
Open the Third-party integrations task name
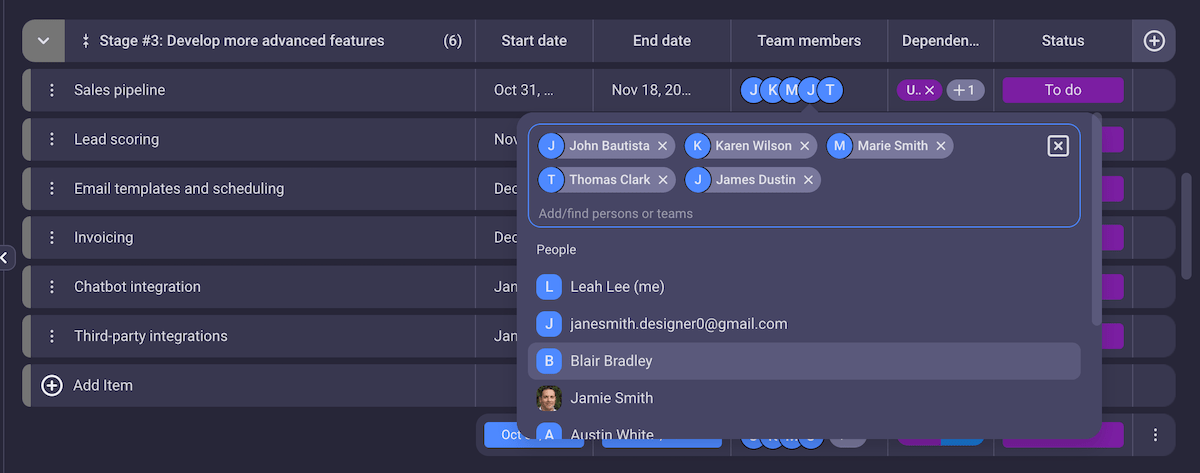click(151, 336)
